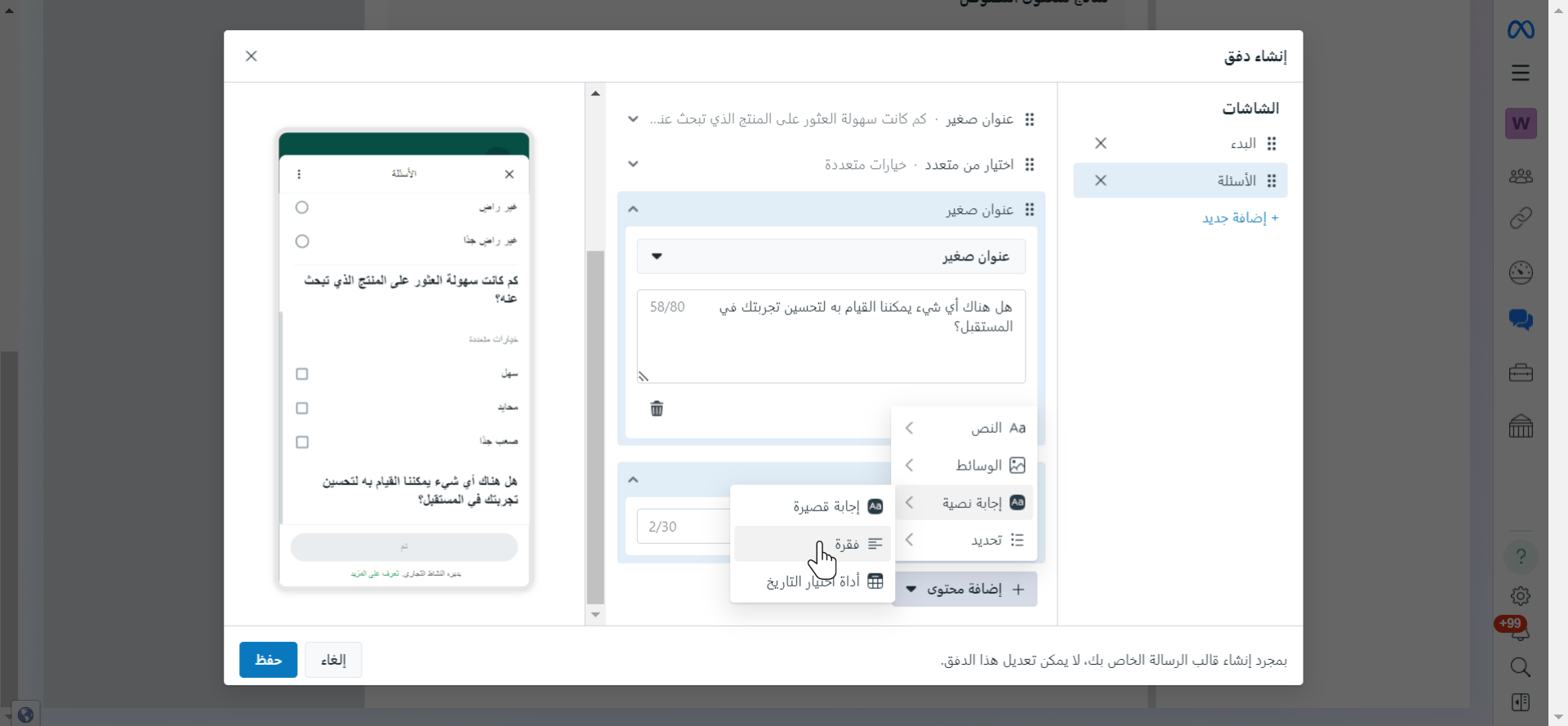The image size is (1568, 726).
Task: Close the إنشاء دفق dialog
Action: coord(252,56)
